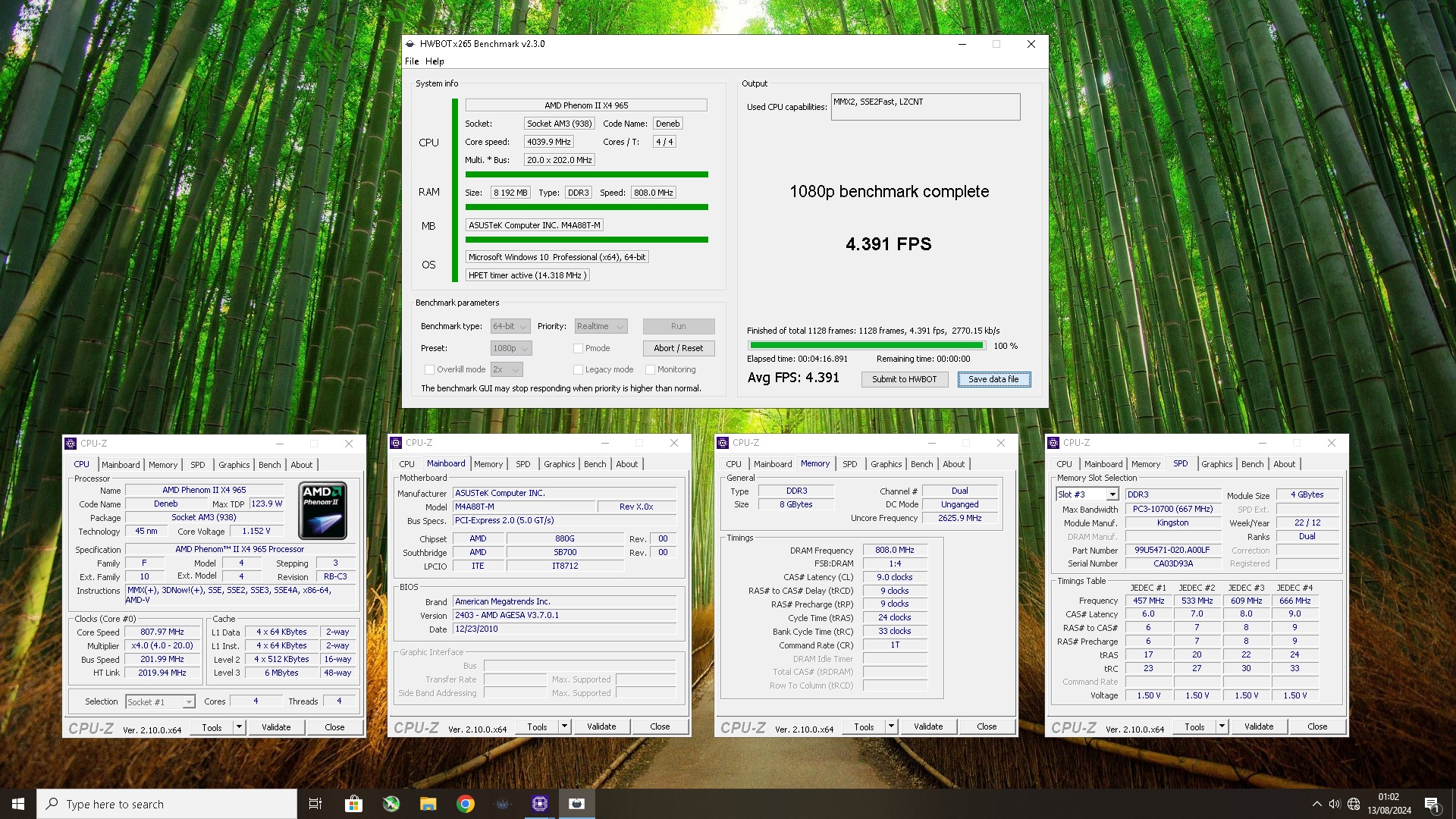Open the Benchmark type 64-bit dropdown
The image size is (1456, 819).
point(510,326)
